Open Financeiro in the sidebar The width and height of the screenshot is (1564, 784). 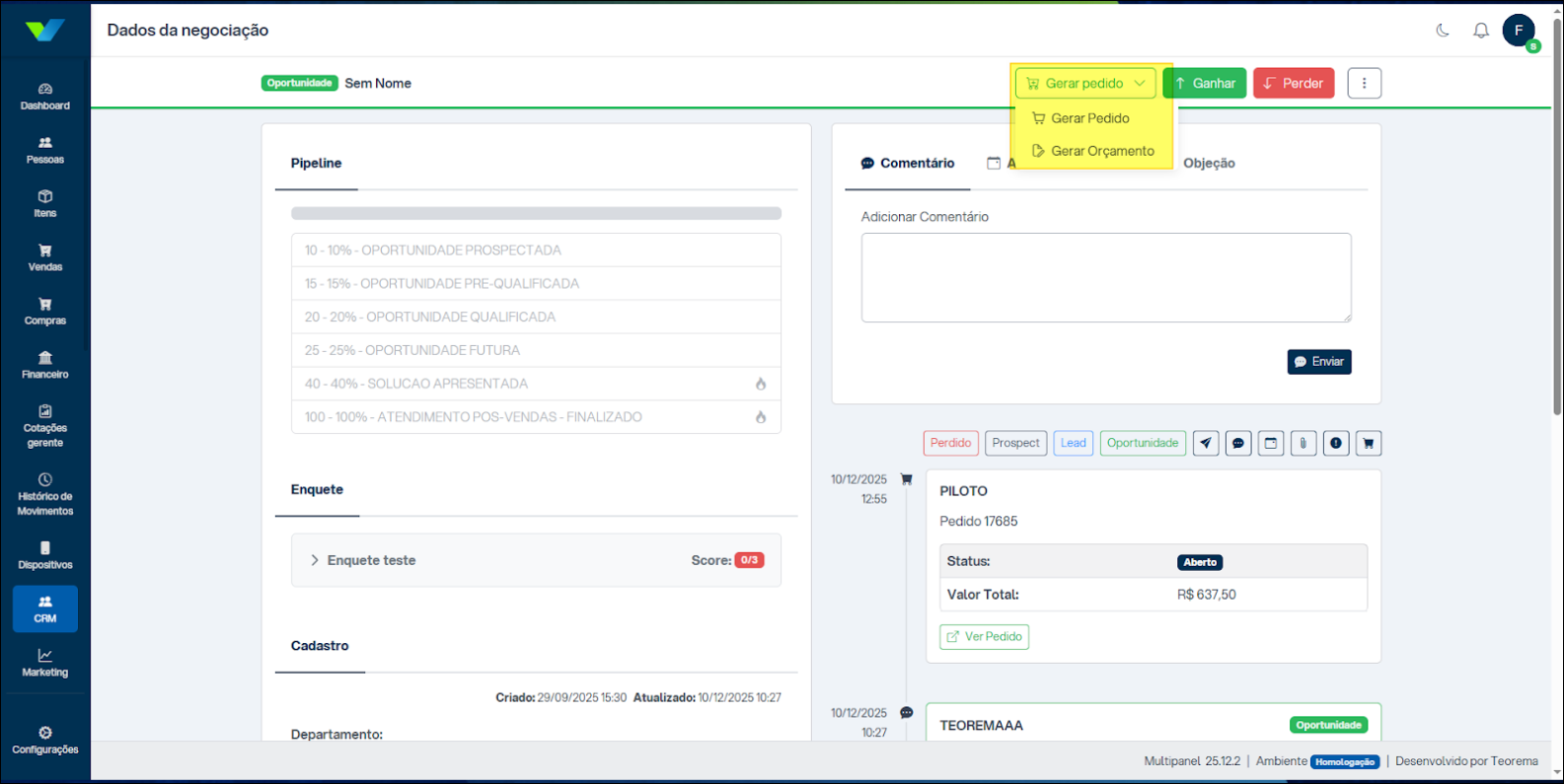(45, 365)
